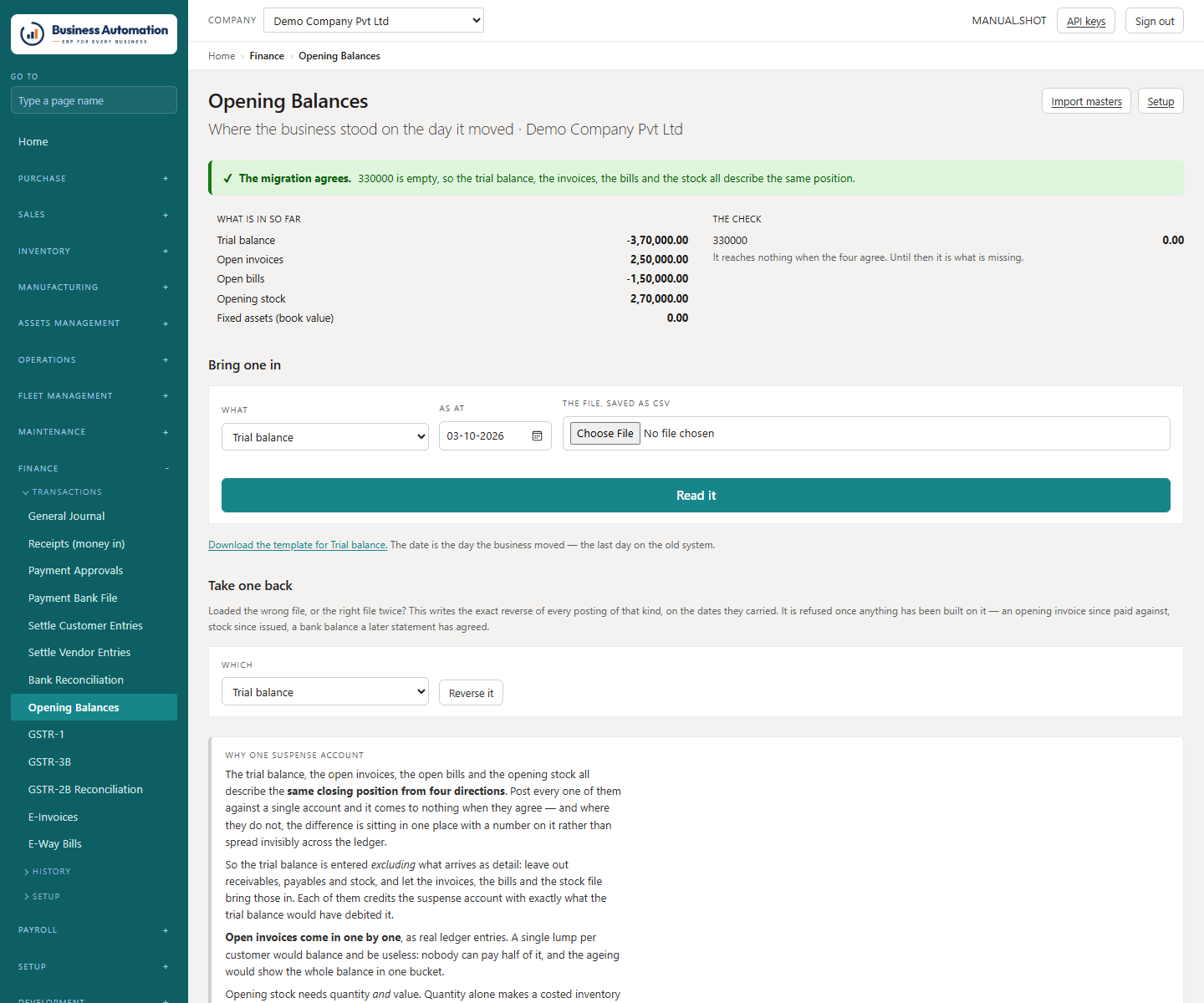This screenshot has width=1204, height=1003.
Task: Sign out of the application
Action: (x=1155, y=21)
